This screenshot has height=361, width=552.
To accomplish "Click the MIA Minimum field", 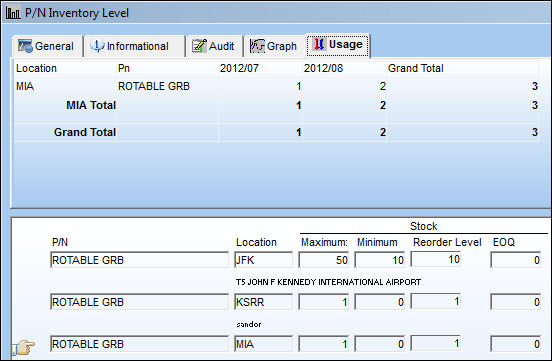I will 380,344.
